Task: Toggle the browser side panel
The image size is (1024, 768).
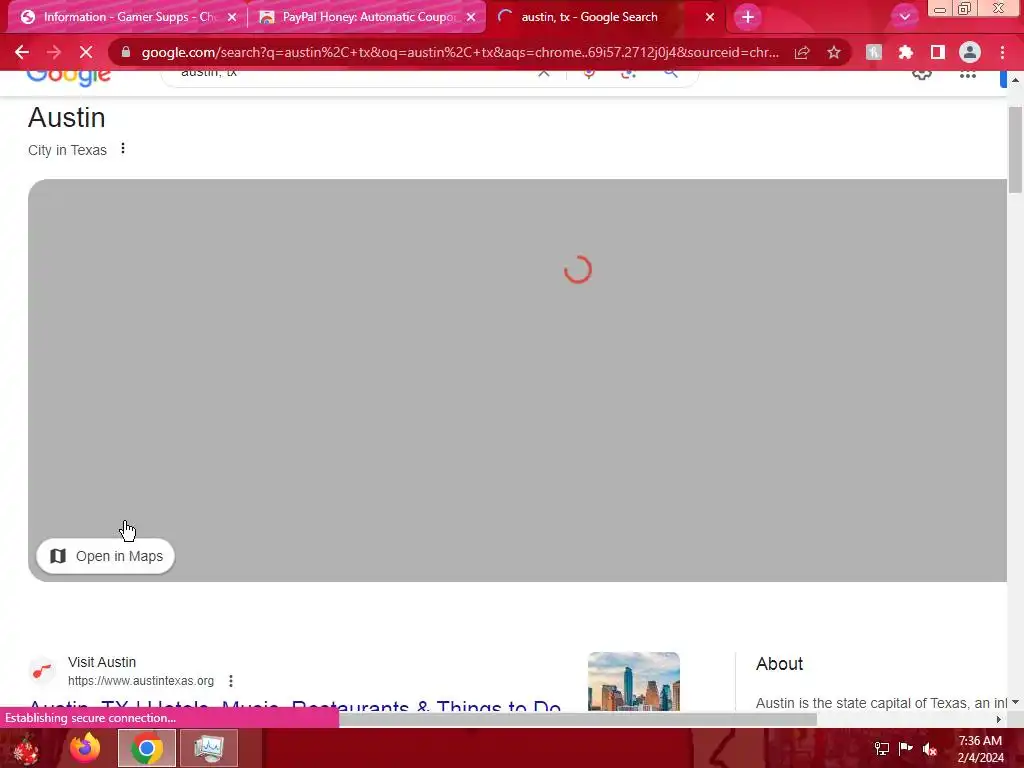Action: [938, 52]
